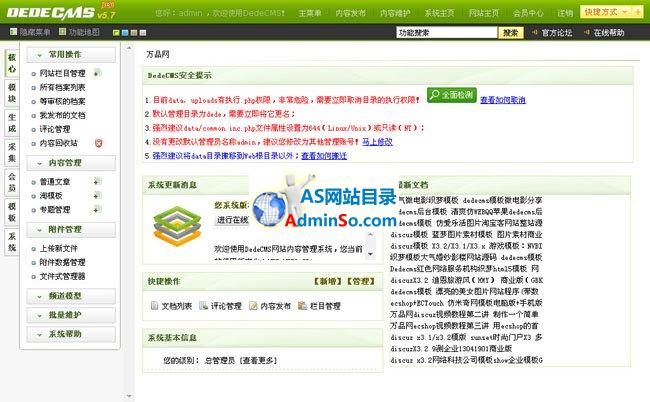The image size is (650, 402).
Task: Open 我发布的文档 in left menu
Action: pyautogui.click(x=63, y=115)
